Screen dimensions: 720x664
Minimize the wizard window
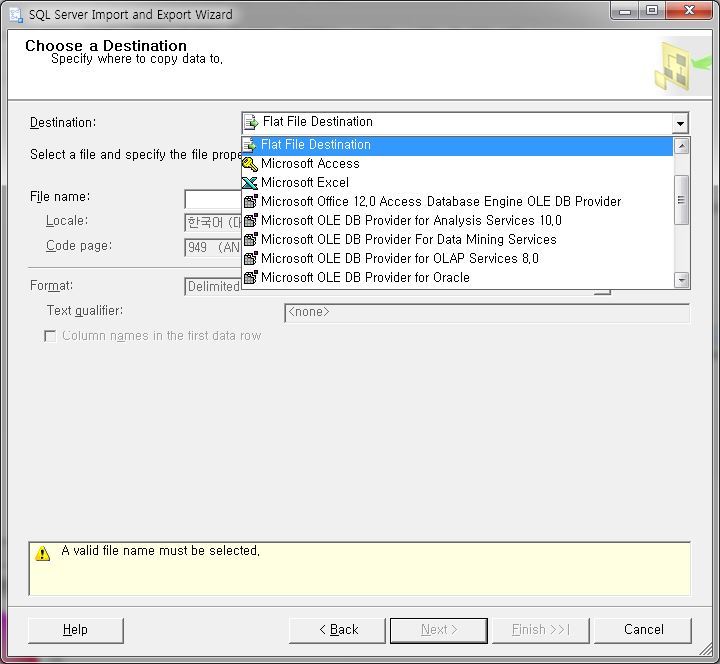[x=624, y=11]
